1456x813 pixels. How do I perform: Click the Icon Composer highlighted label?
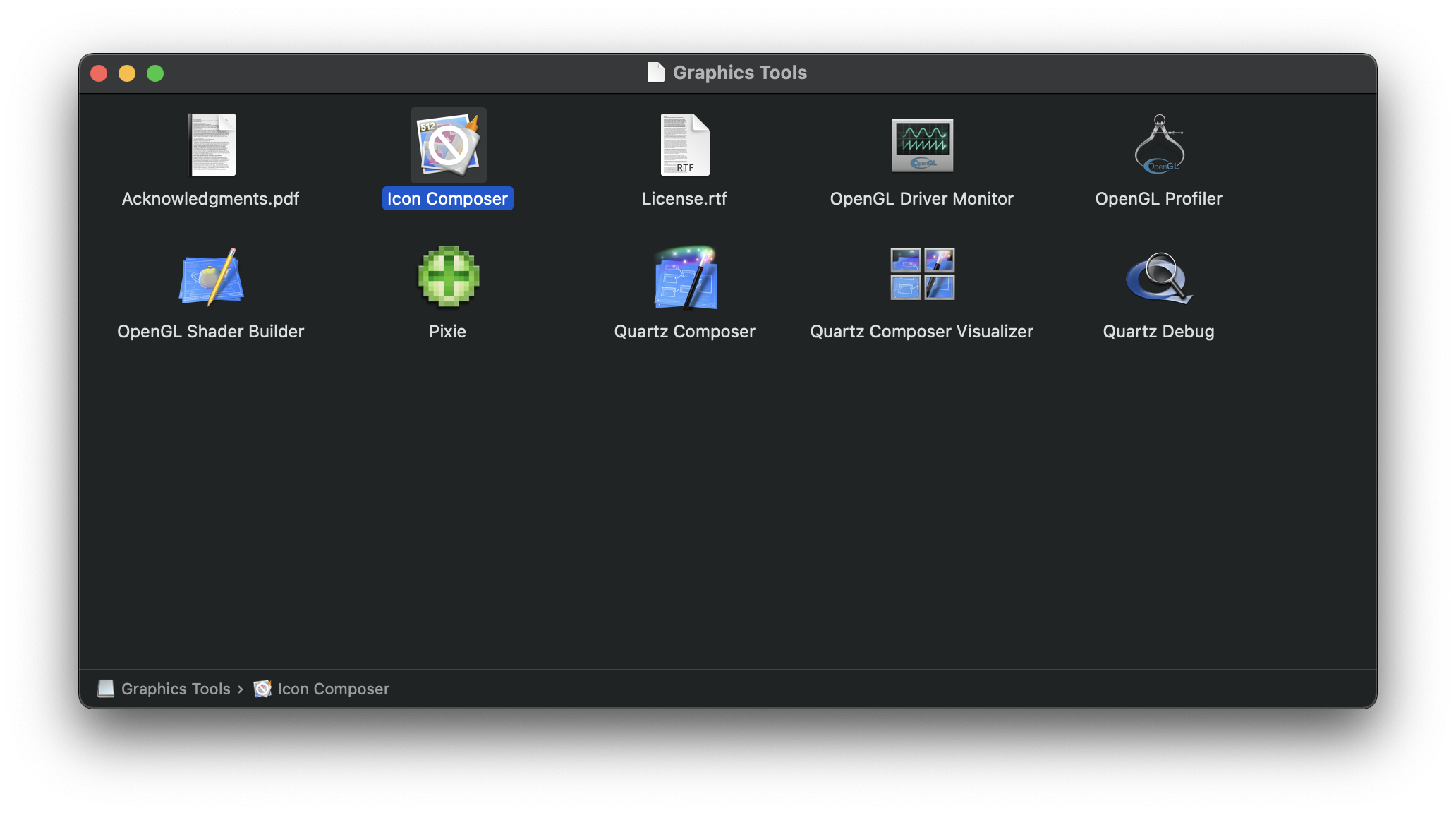(447, 199)
